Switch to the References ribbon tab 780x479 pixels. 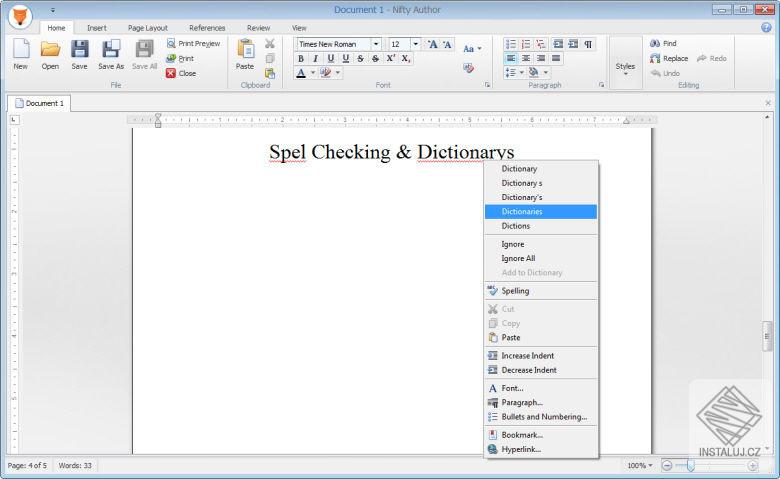pos(207,28)
